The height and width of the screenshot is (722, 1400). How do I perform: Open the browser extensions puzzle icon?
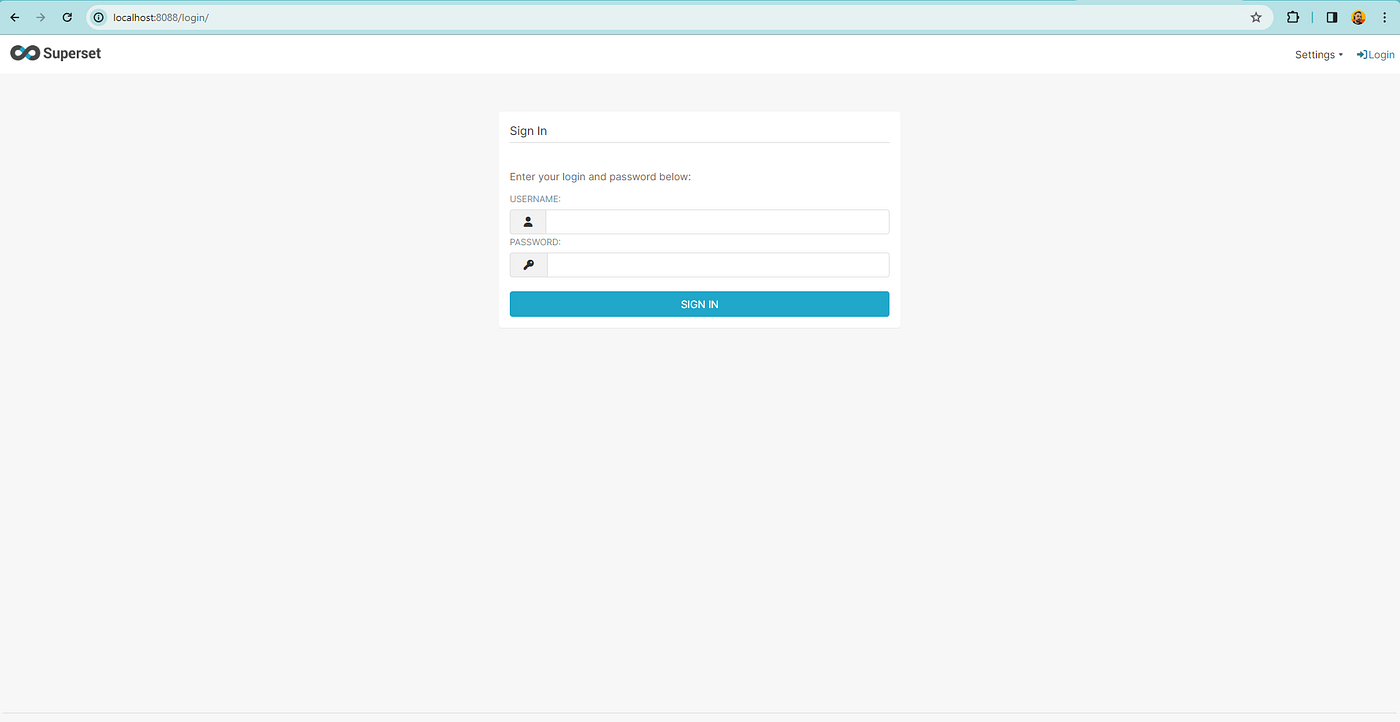click(1293, 17)
